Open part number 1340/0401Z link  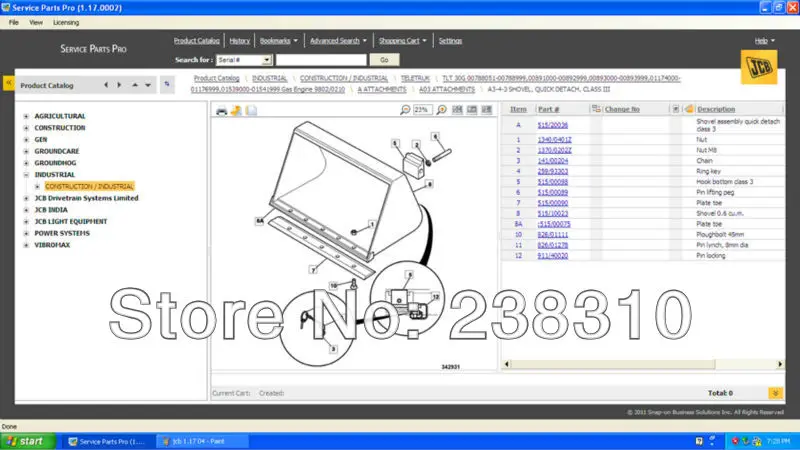pyautogui.click(x=555, y=140)
